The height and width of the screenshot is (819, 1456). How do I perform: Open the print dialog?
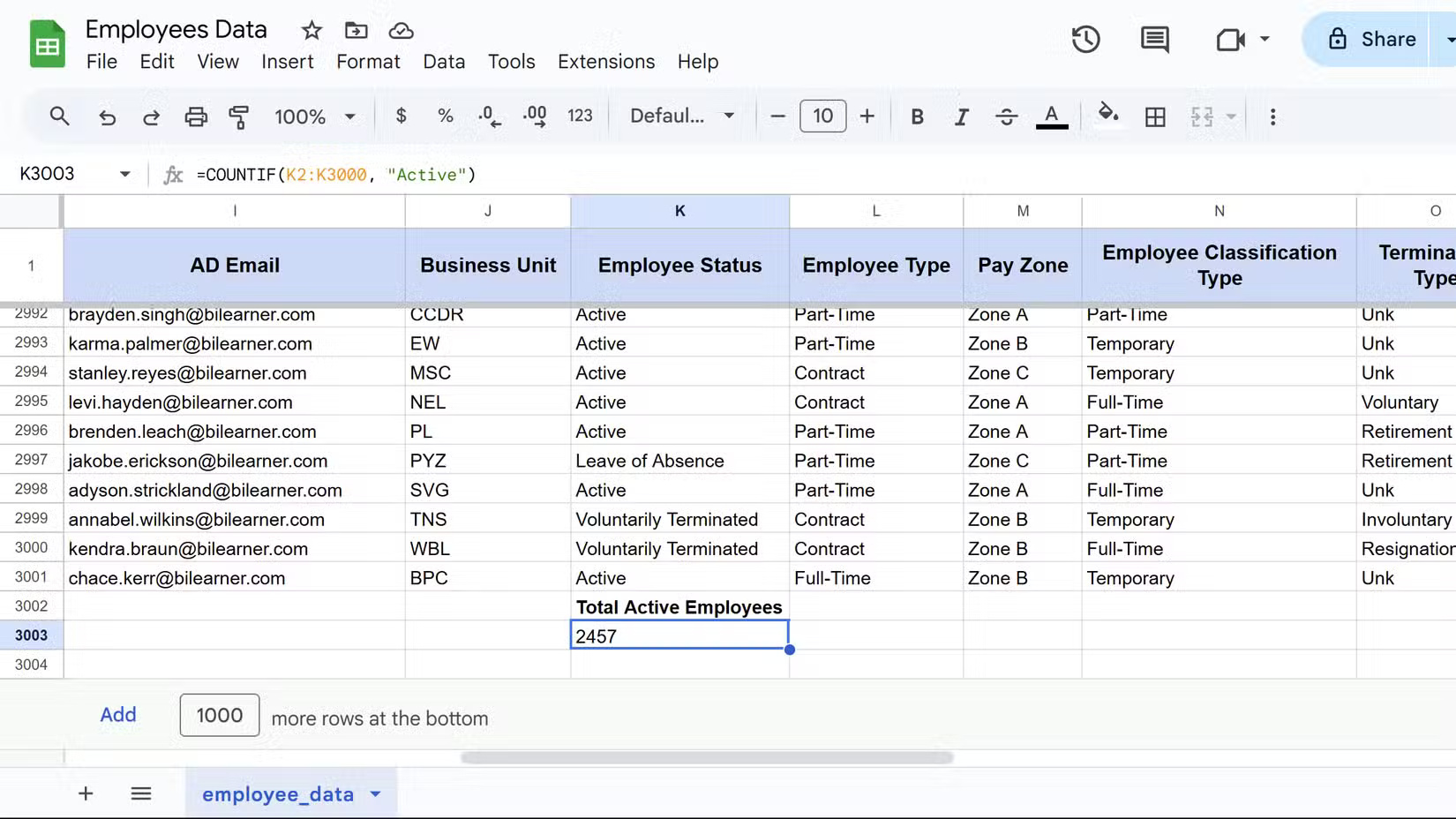click(x=196, y=116)
